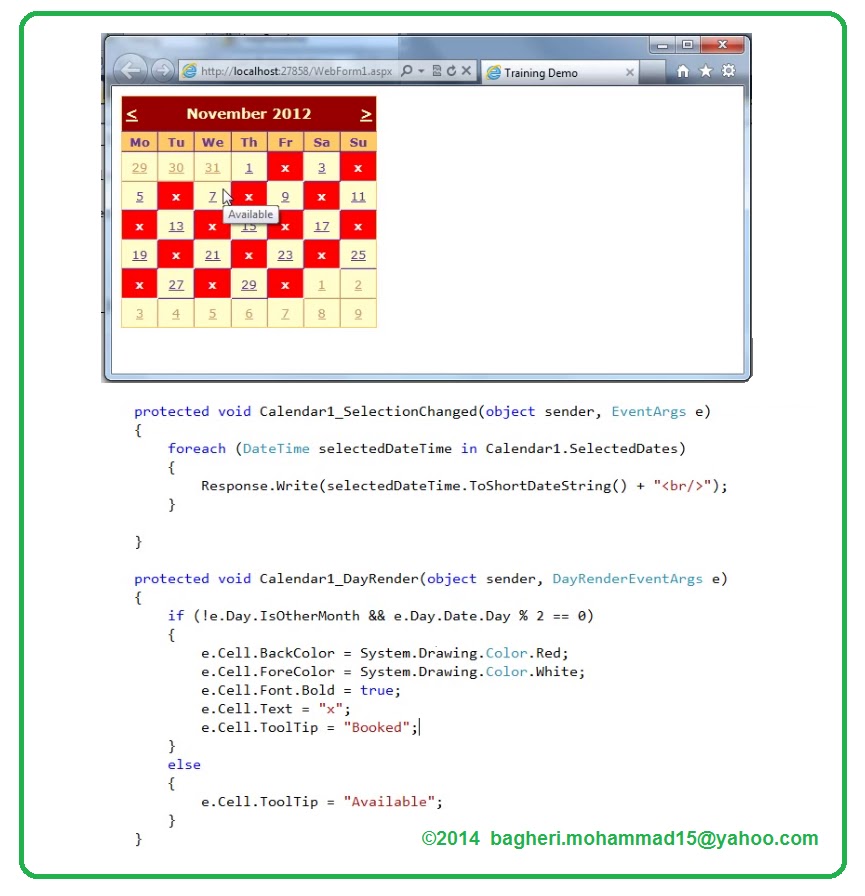The image size is (865, 896).
Task: Open address bar autocomplete dropdown arrow
Action: (x=421, y=71)
